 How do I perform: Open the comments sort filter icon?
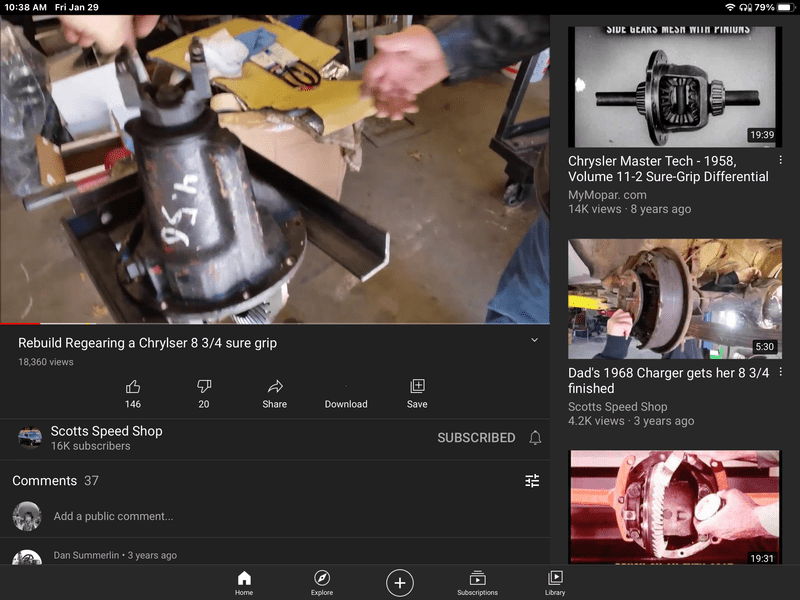pos(532,481)
